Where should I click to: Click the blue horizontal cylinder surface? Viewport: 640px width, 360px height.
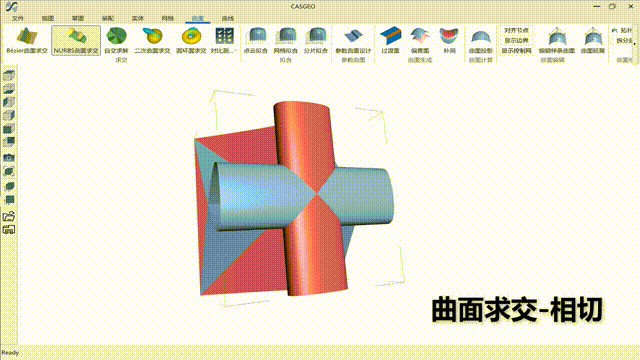pos(257,196)
